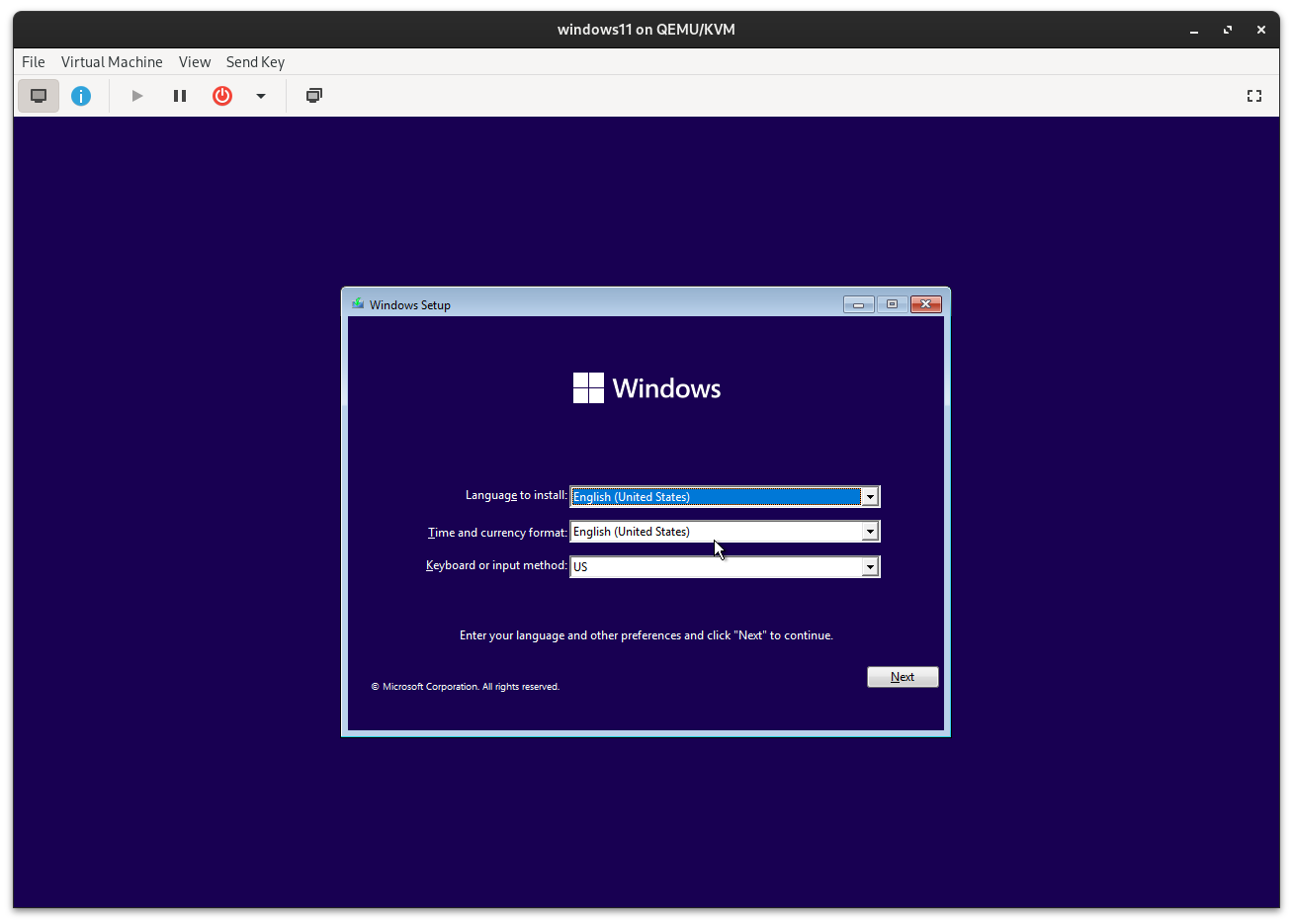1293x924 pixels.
Task: Pause the virtual machine
Action: [x=180, y=96]
